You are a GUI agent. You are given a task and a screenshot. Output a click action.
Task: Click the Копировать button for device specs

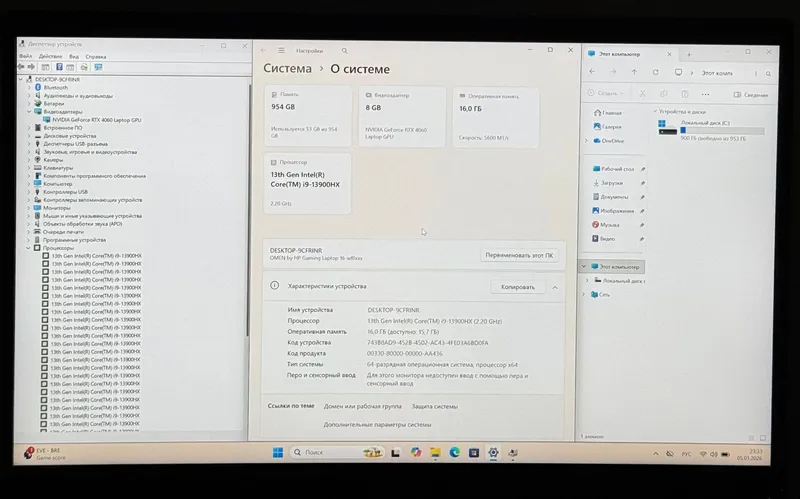[518, 287]
